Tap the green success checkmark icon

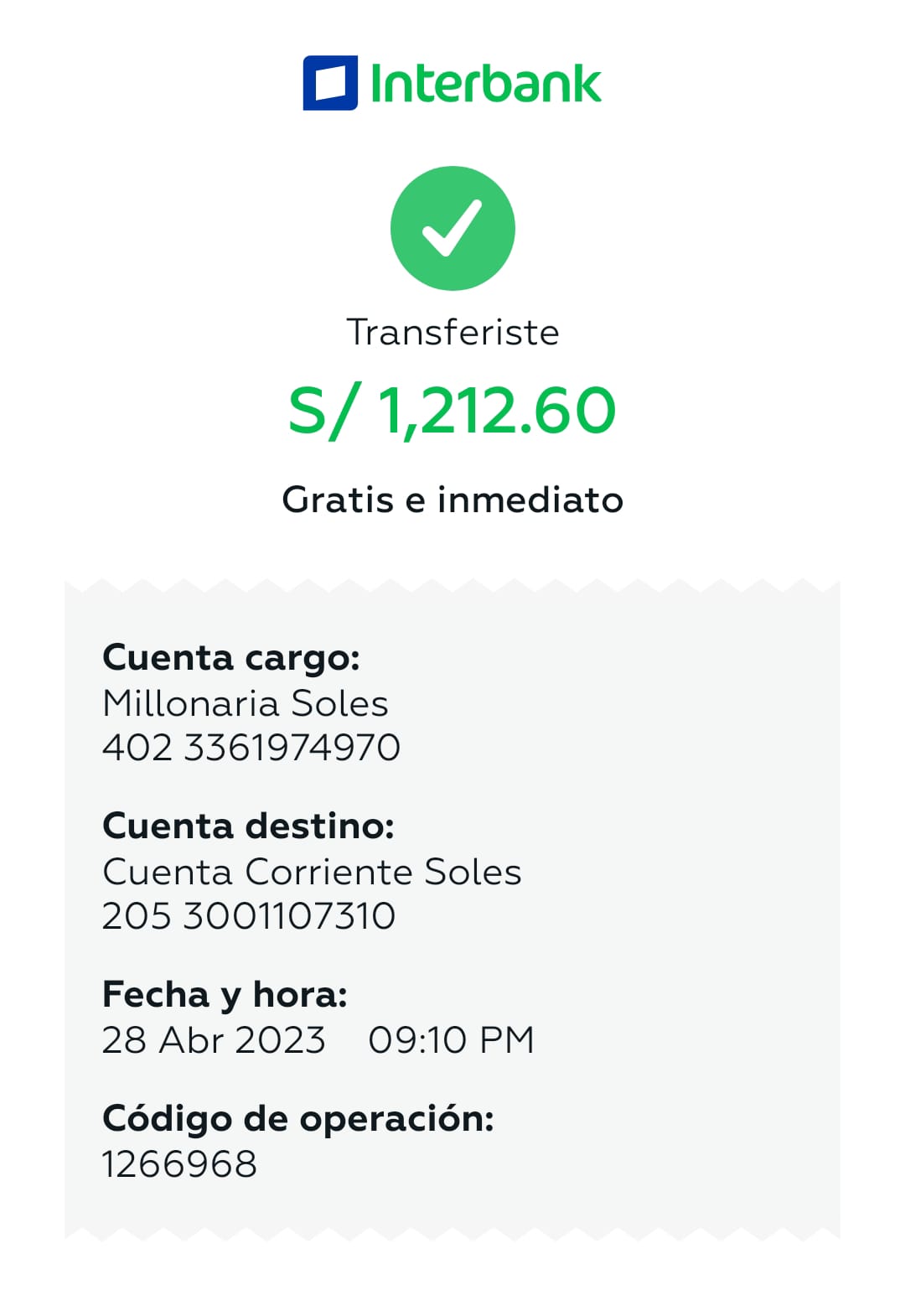[452, 228]
